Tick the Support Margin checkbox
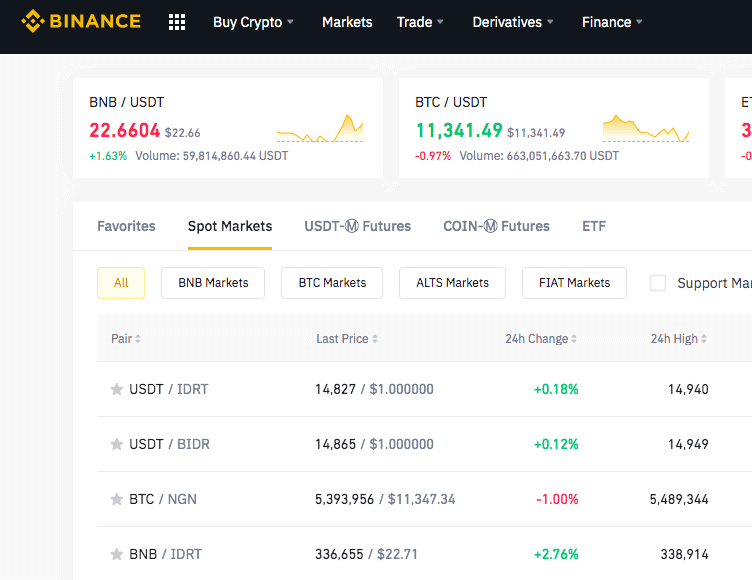 [658, 283]
